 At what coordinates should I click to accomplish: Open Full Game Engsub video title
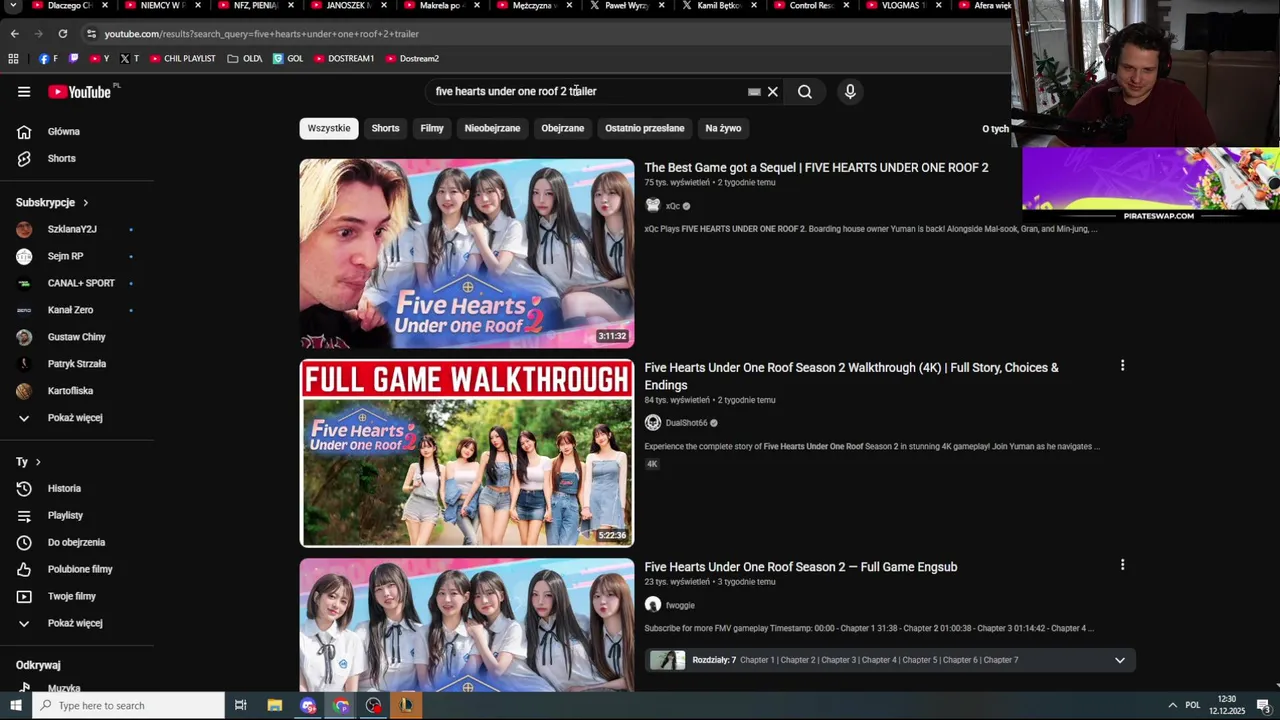801,567
